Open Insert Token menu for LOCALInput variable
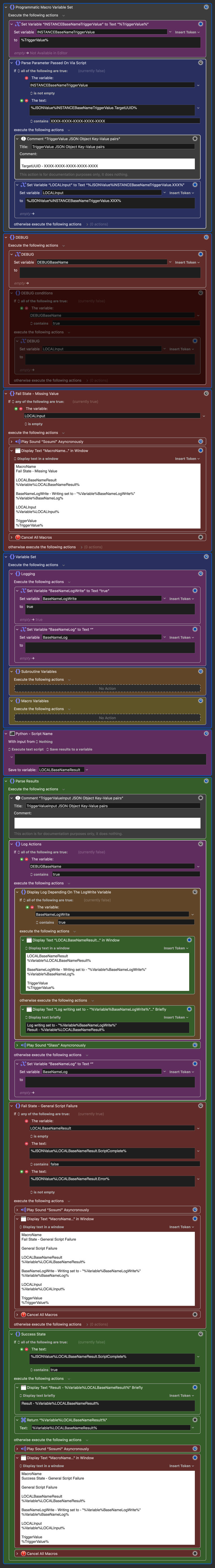 click(x=182, y=193)
